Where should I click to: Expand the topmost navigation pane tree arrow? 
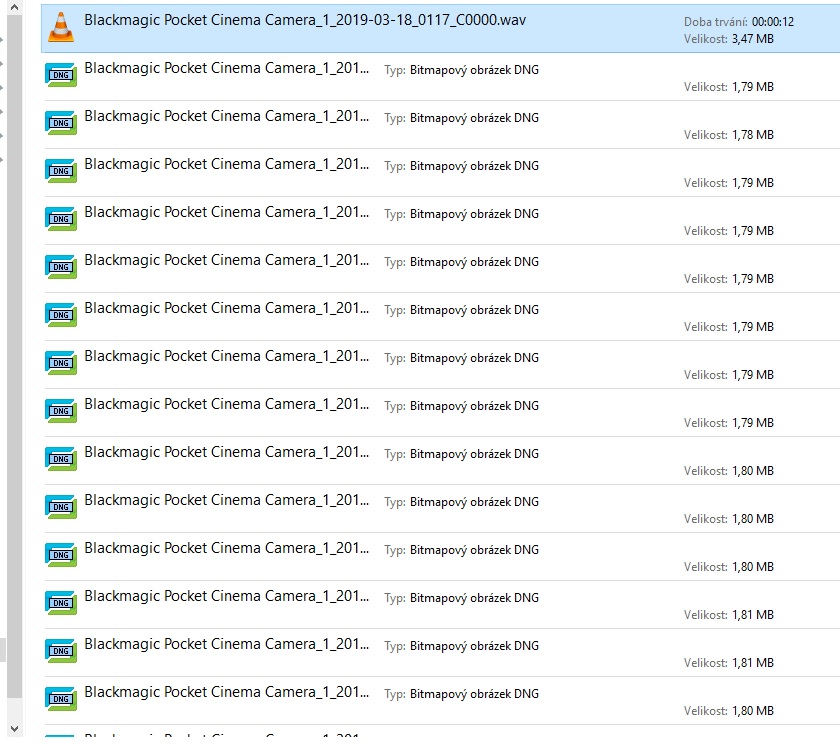point(2,40)
